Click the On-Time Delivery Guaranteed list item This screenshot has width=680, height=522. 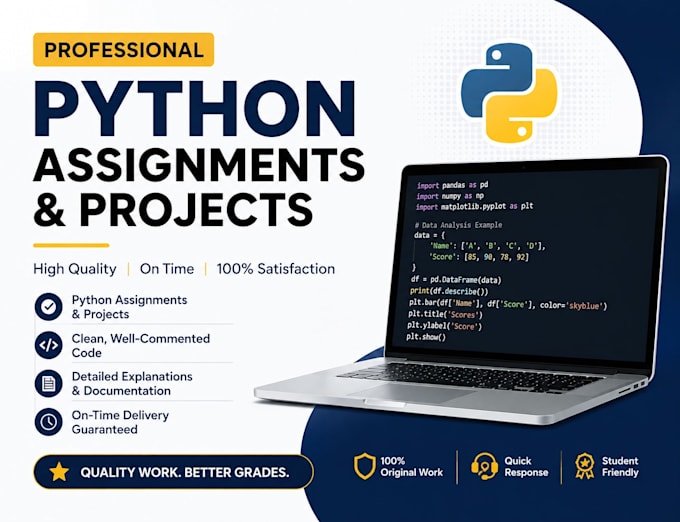[x=120, y=422]
